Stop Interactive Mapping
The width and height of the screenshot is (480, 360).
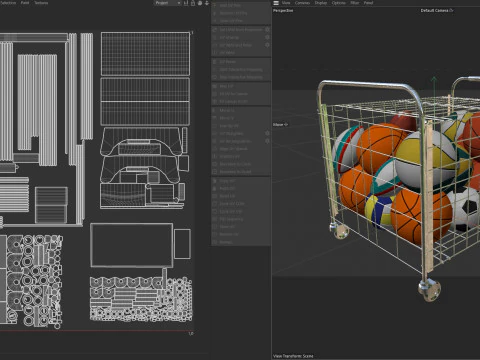click(x=241, y=77)
